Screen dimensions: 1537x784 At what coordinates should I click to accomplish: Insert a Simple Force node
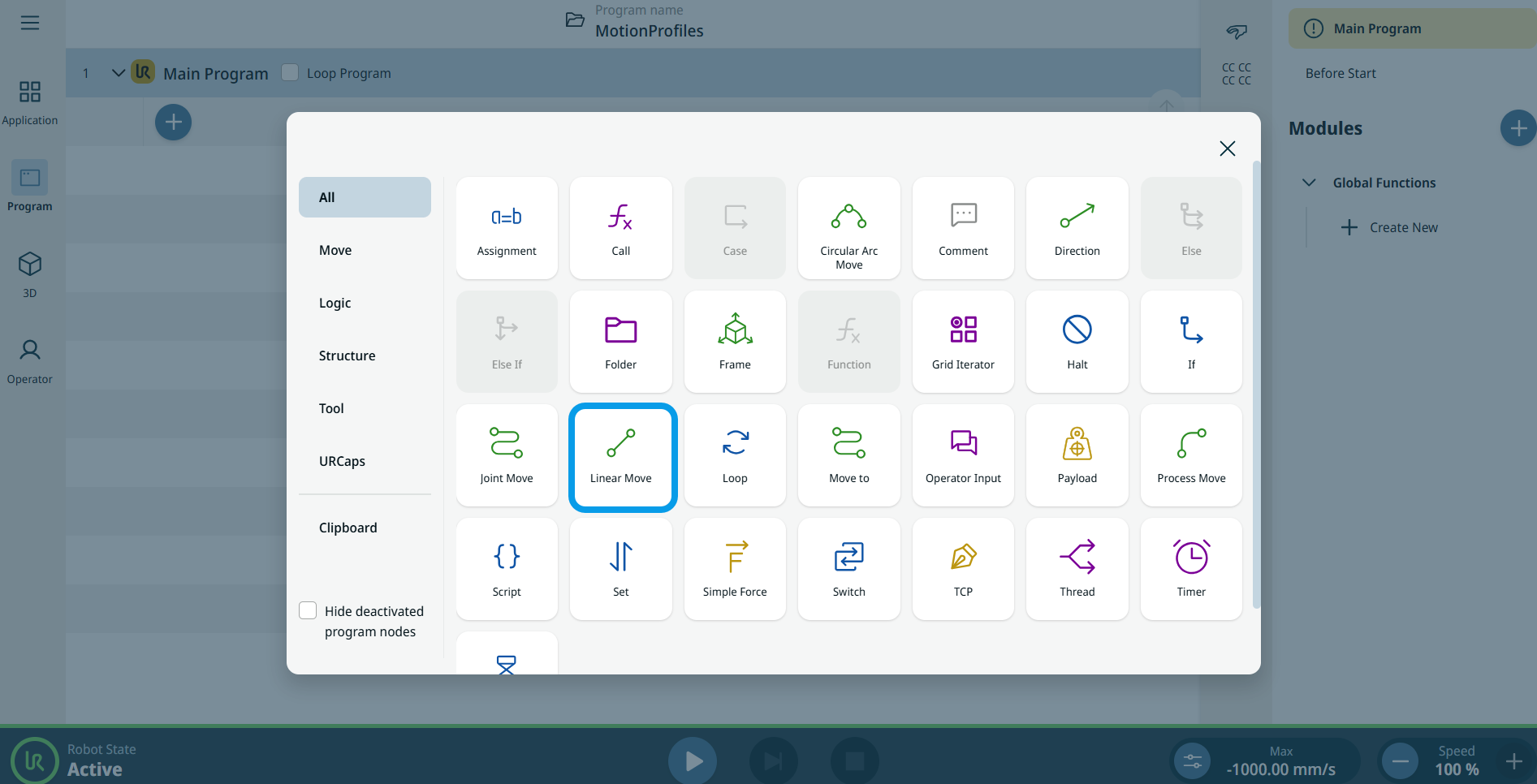[735, 569]
